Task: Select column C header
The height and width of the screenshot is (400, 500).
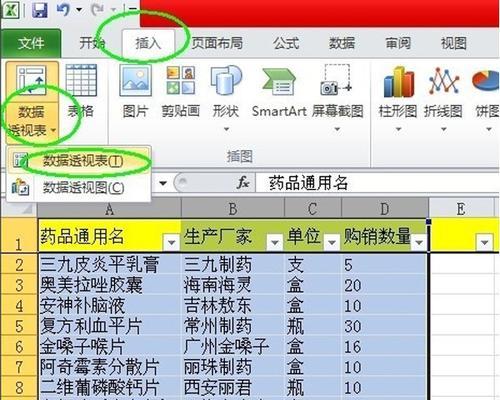Action: click(x=313, y=209)
